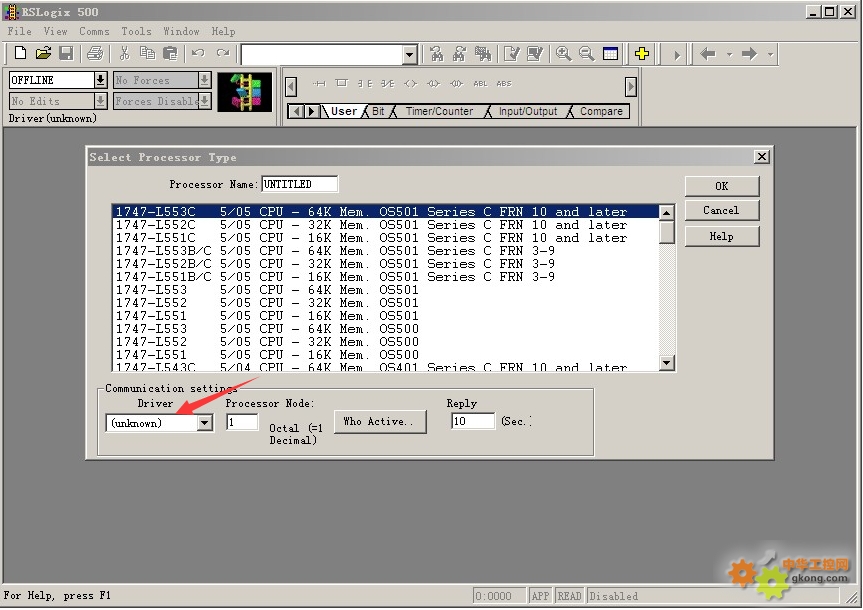Click the third binoculars Replace icon
The image size is (863, 610).
pyautogui.click(x=483, y=53)
